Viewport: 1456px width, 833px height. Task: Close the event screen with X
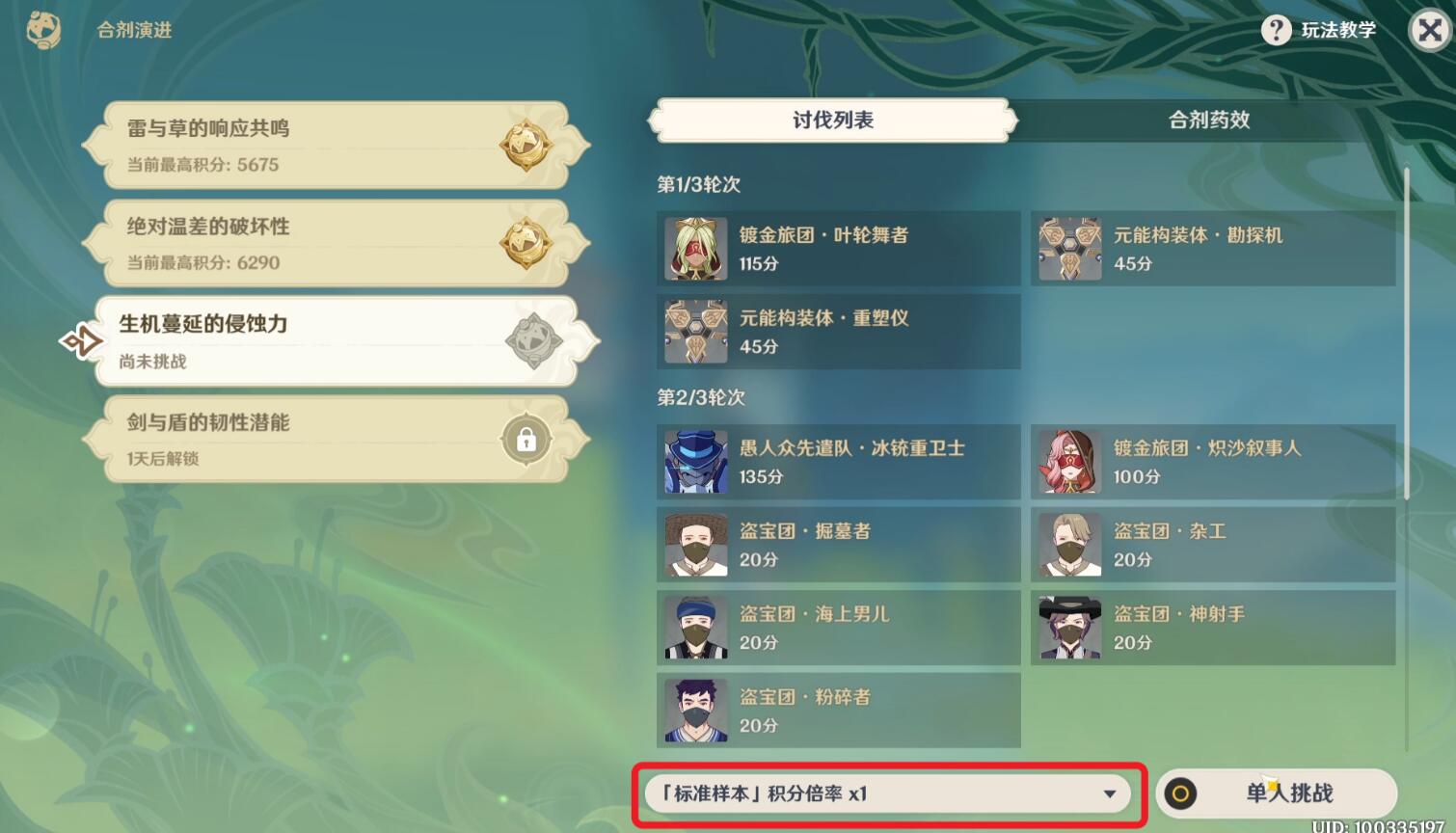[x=1430, y=31]
